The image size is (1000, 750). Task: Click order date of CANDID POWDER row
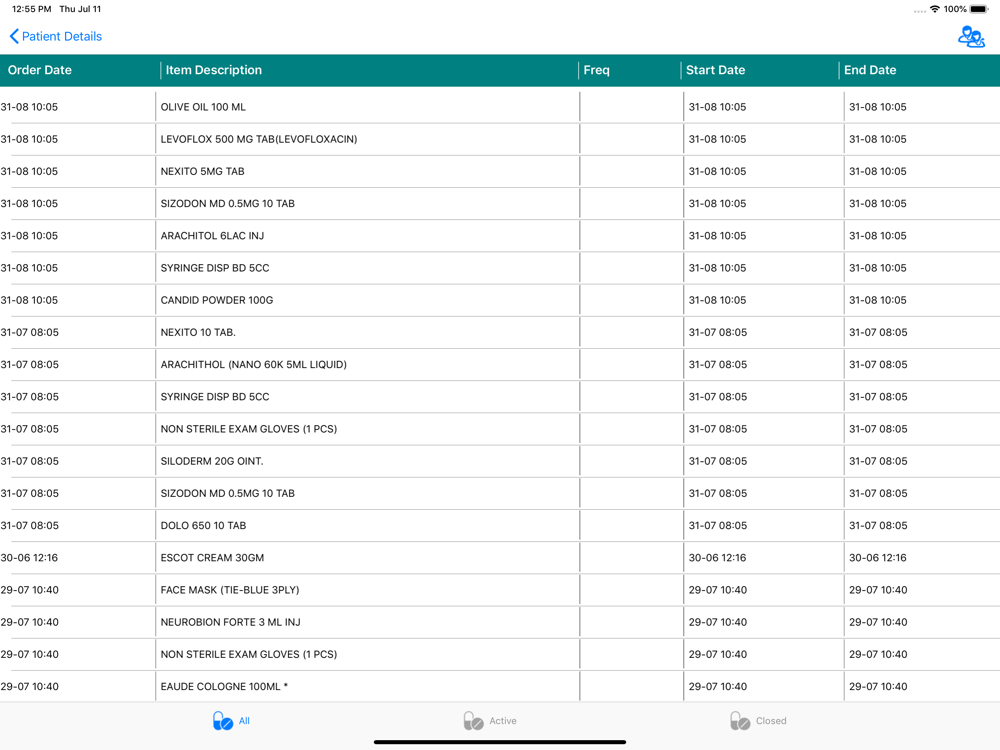29,300
